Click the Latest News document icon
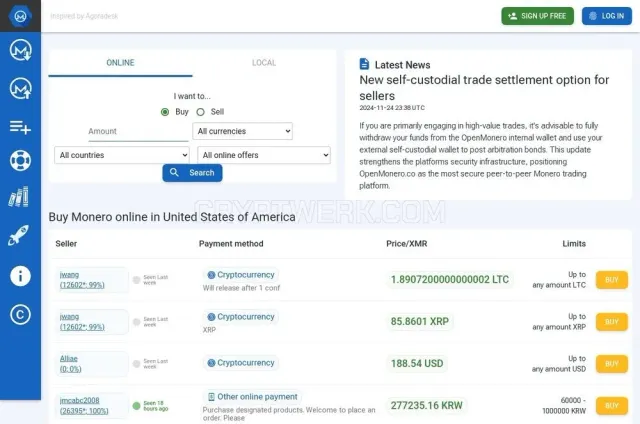The width and height of the screenshot is (640, 424). (x=364, y=64)
